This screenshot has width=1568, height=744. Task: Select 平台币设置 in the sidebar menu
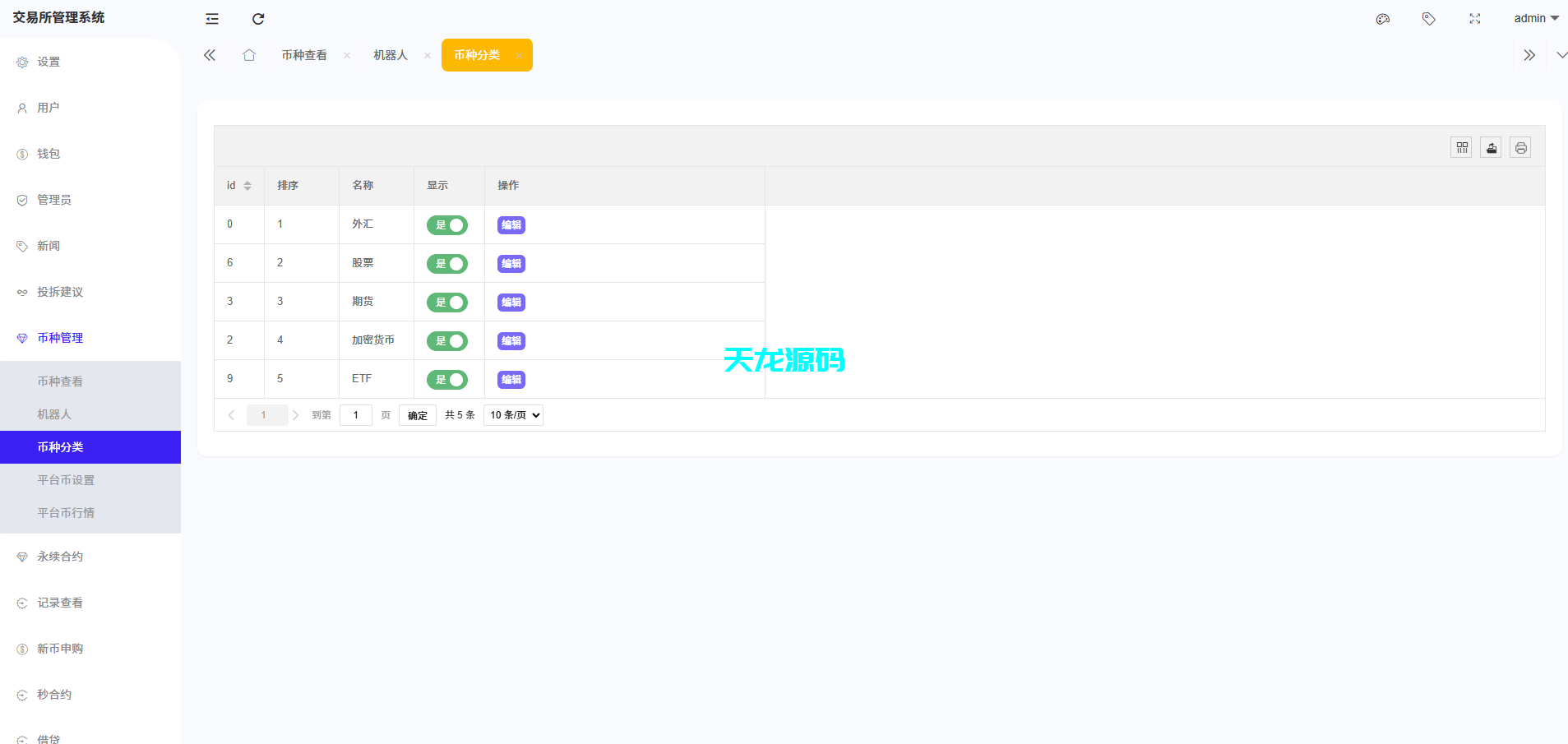[66, 479]
